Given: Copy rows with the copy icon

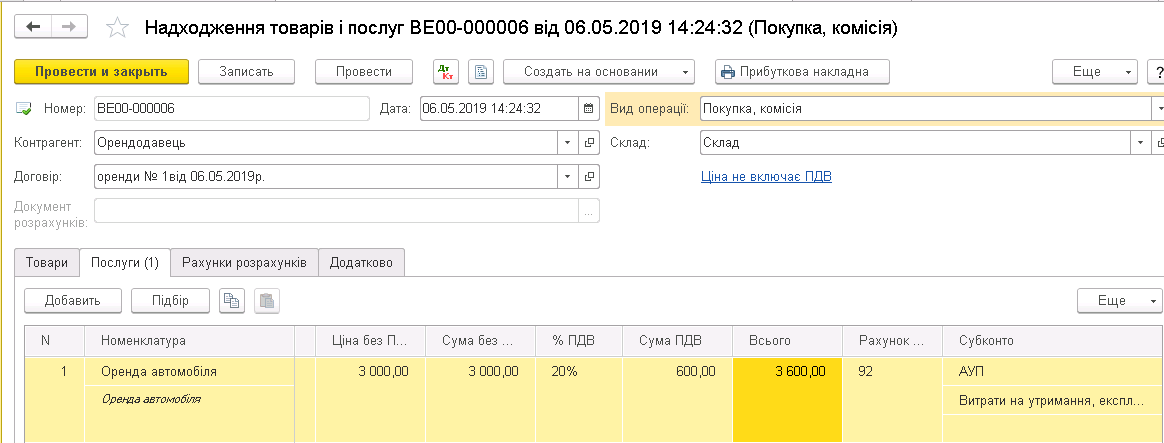Looking at the screenshot, I should click(x=232, y=301).
